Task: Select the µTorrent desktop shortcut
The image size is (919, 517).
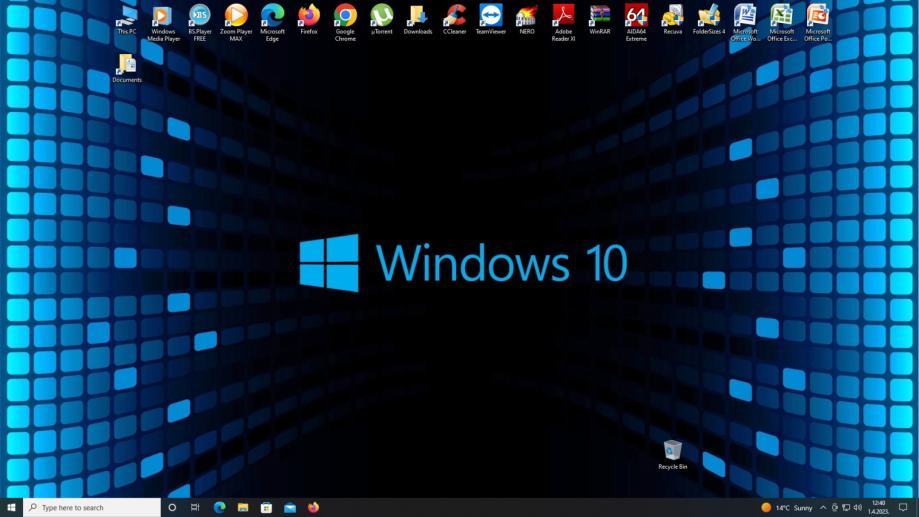Action: click(382, 20)
